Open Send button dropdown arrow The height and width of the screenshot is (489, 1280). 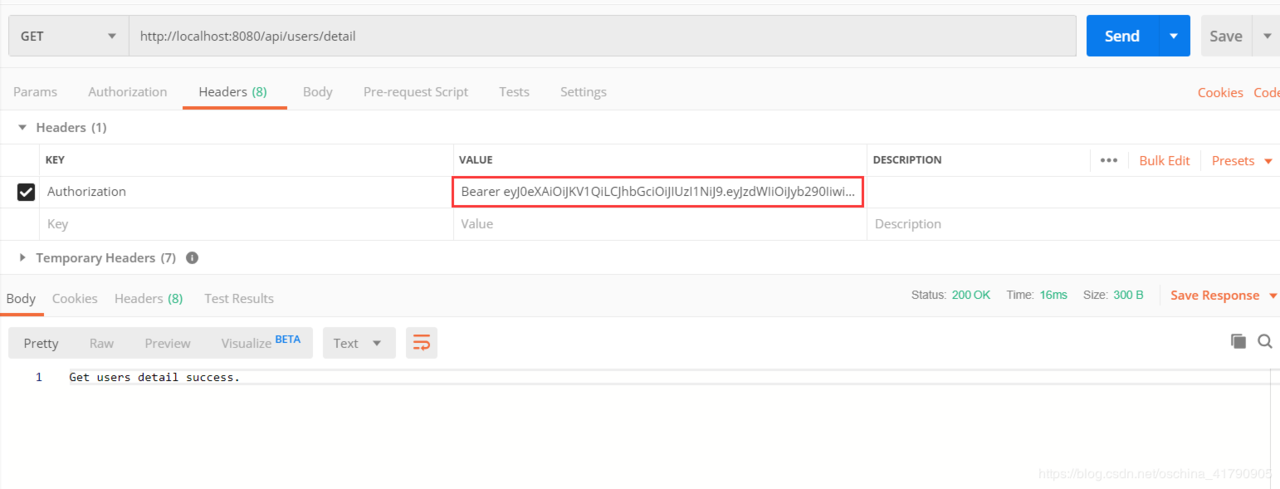click(1173, 36)
